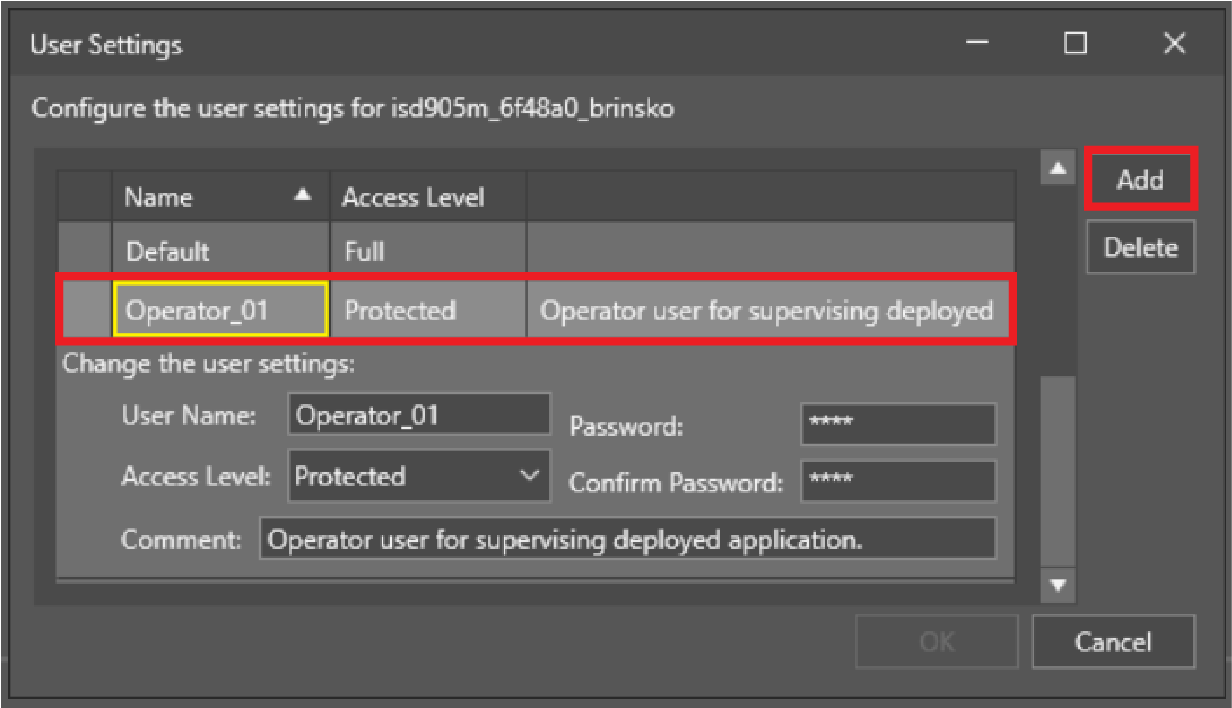Click the User Name text field
Viewport: 1232px width, 708px height.
(x=419, y=415)
